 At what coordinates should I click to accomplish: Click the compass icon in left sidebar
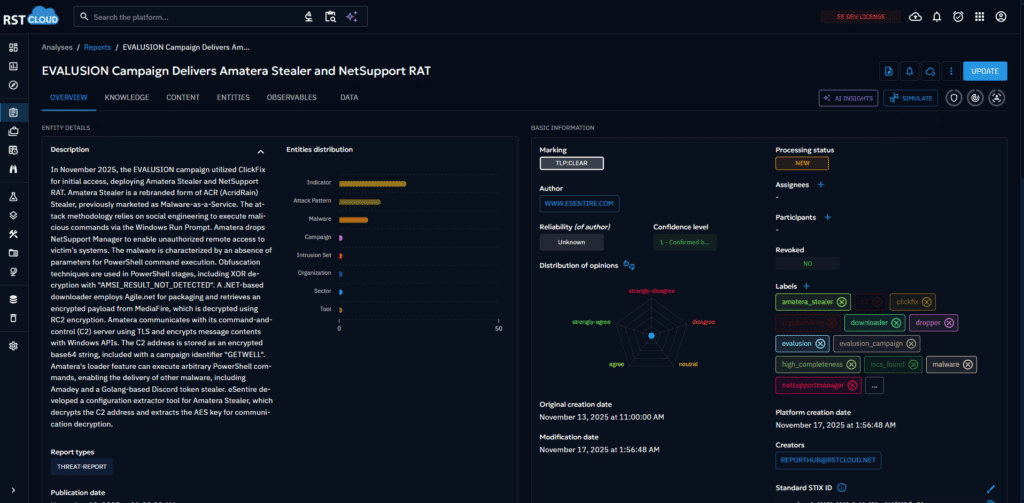pos(13,85)
